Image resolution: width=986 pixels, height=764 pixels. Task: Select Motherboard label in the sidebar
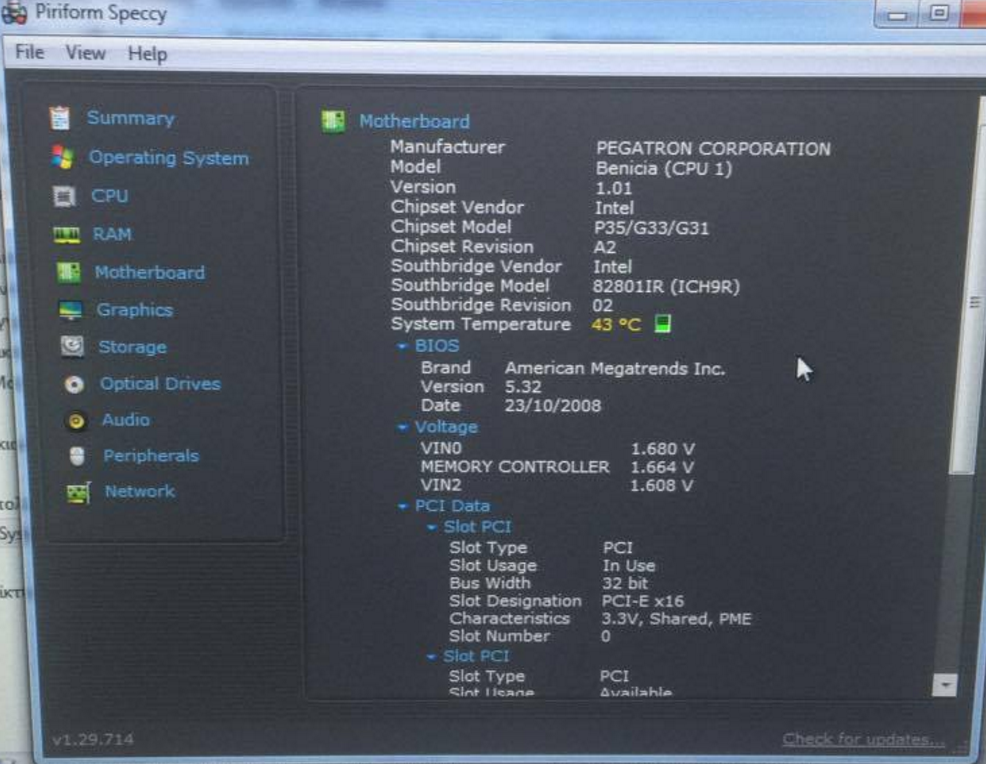click(150, 273)
